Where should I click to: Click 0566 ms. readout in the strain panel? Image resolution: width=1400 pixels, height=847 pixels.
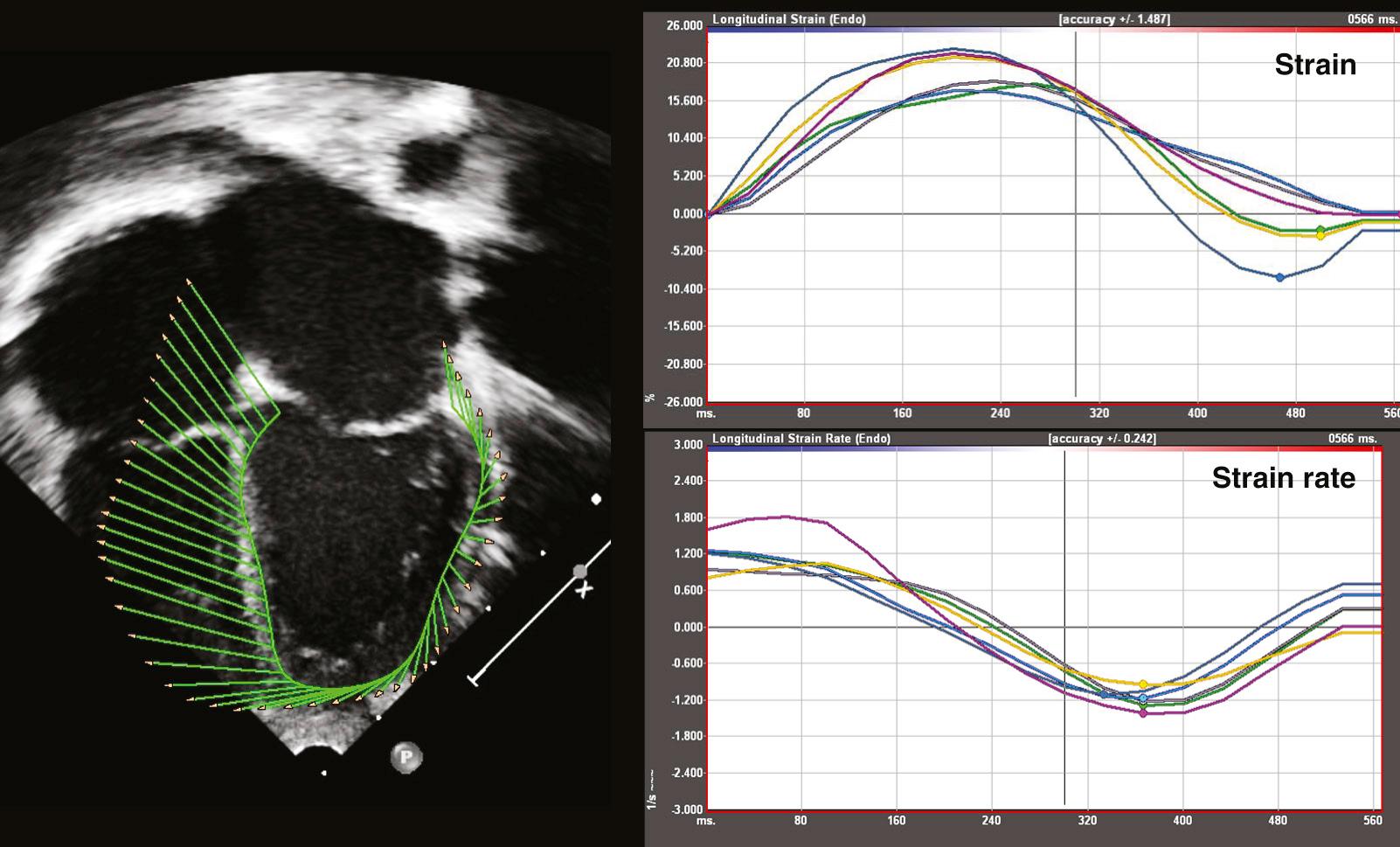pyautogui.click(x=1374, y=19)
